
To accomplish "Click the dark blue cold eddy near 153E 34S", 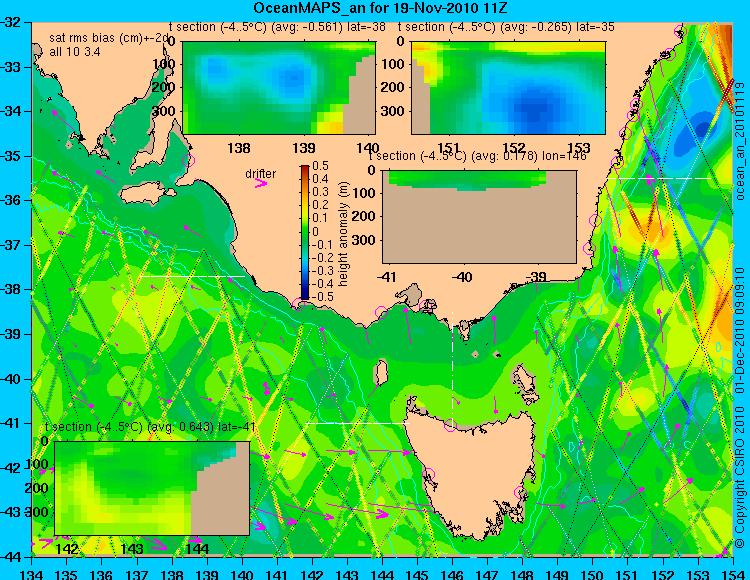I will click(x=702, y=128).
